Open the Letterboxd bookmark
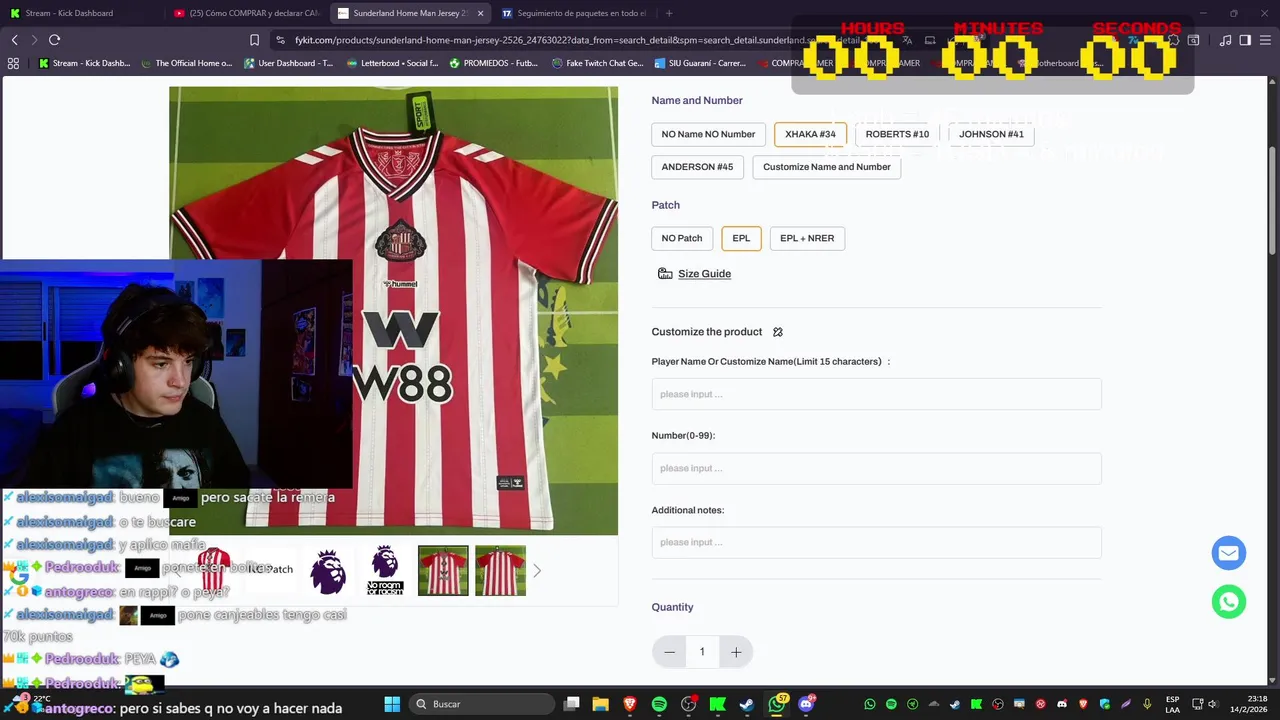The height and width of the screenshot is (720, 1280). (392, 63)
